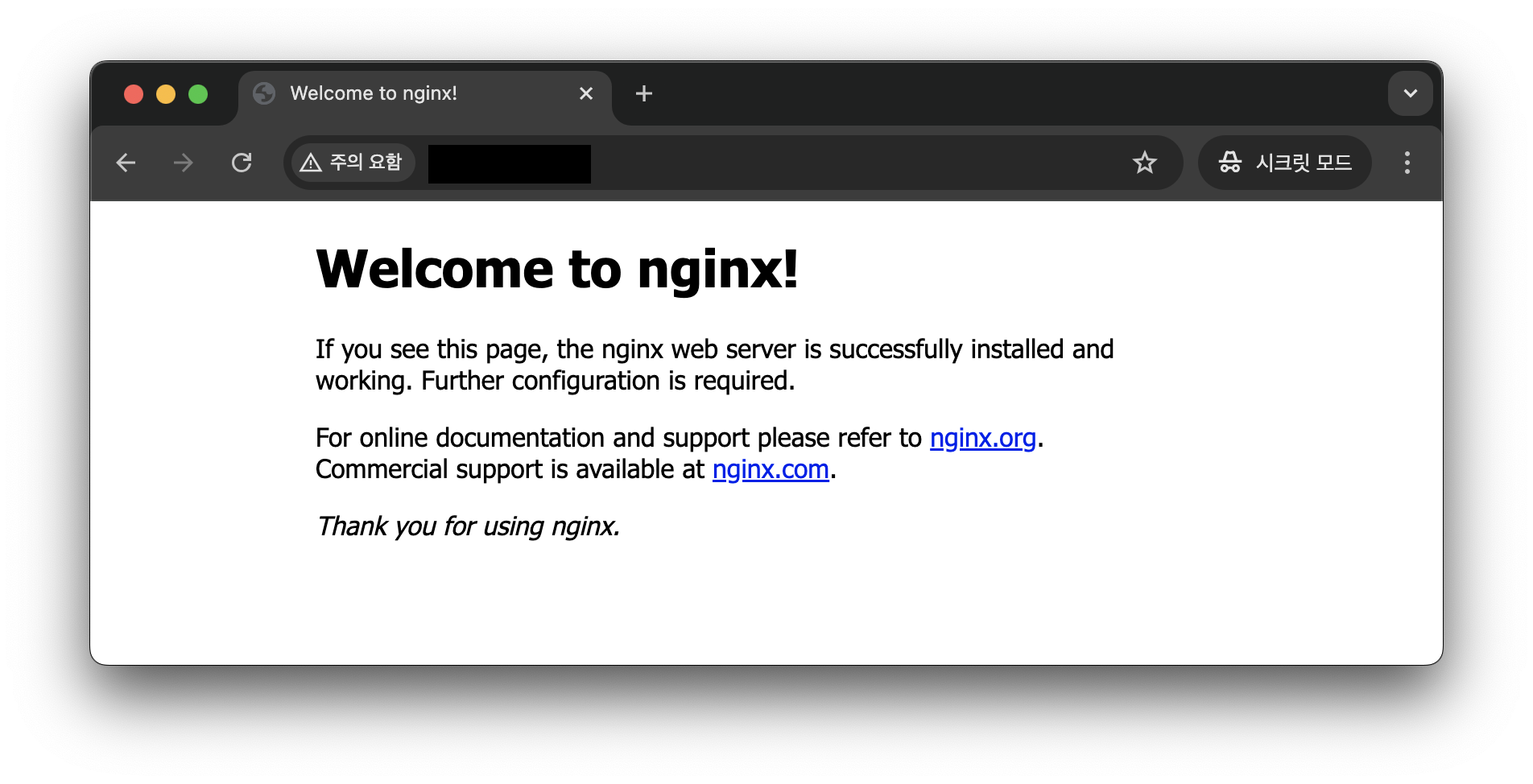Click the "Welcome to nginx!" page heading

click(x=557, y=269)
